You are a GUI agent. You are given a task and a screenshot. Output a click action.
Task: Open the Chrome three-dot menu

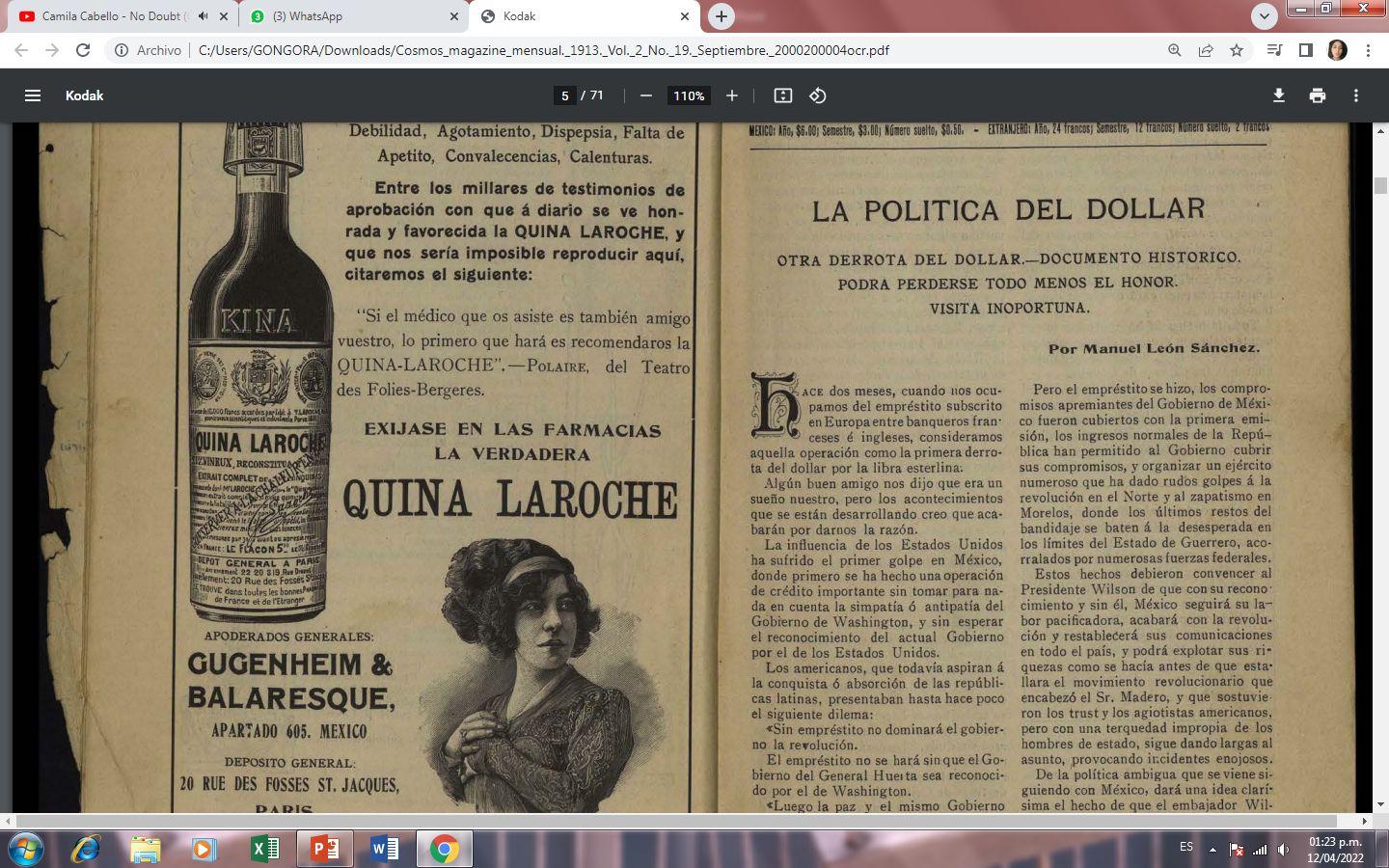point(1368,50)
